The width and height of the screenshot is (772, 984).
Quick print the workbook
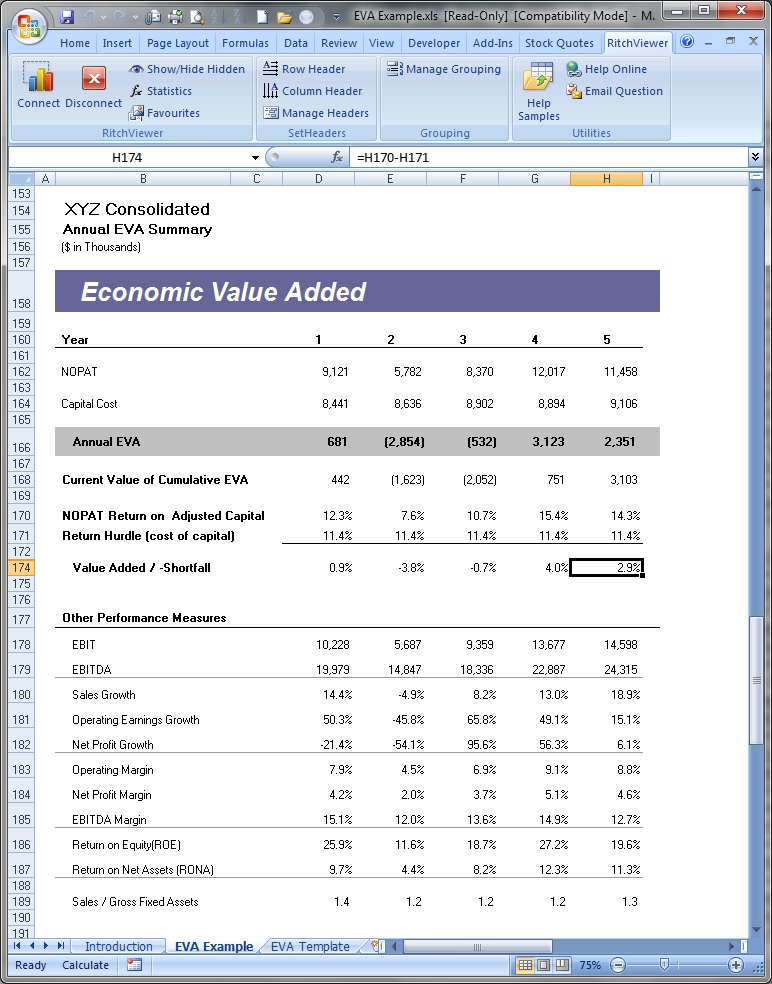click(176, 17)
